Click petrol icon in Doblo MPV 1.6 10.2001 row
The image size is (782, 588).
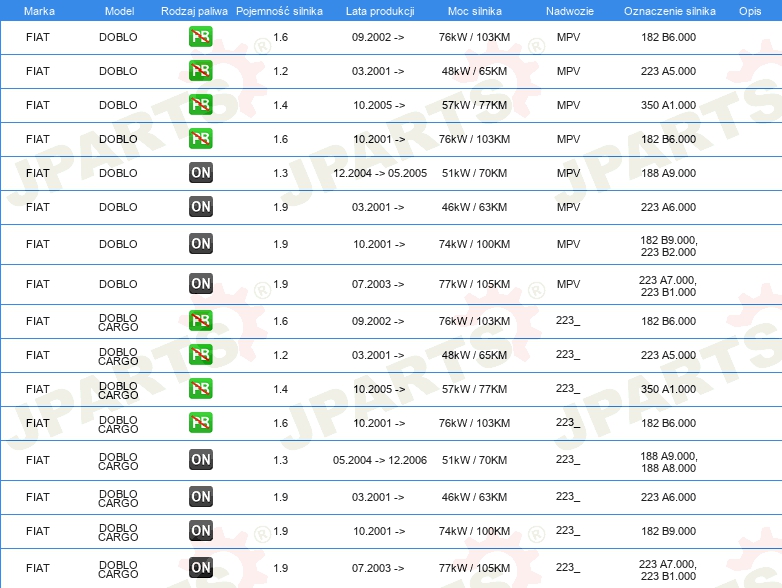(200, 139)
